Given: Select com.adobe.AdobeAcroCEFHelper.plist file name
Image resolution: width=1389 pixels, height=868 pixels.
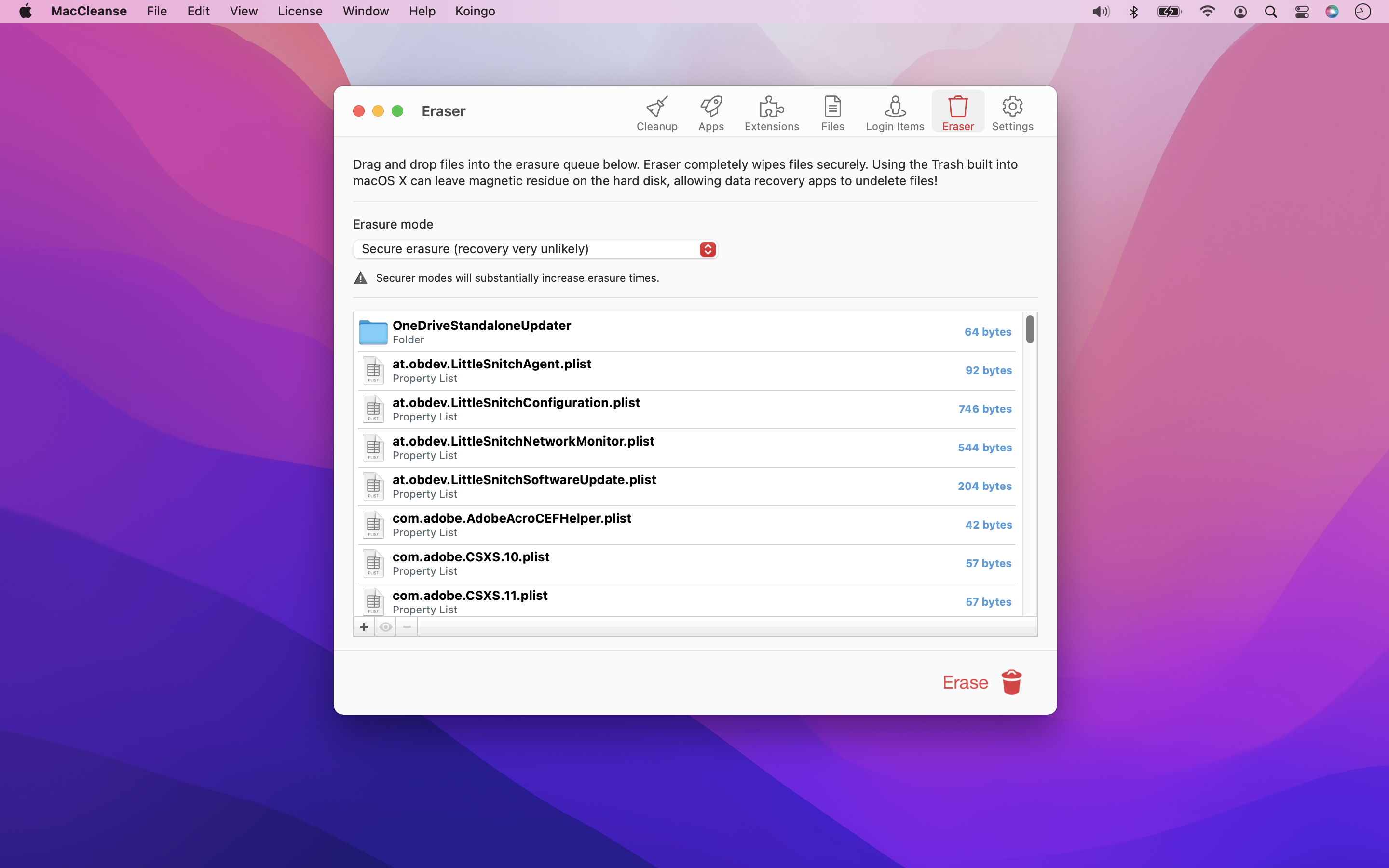Looking at the screenshot, I should [512, 518].
